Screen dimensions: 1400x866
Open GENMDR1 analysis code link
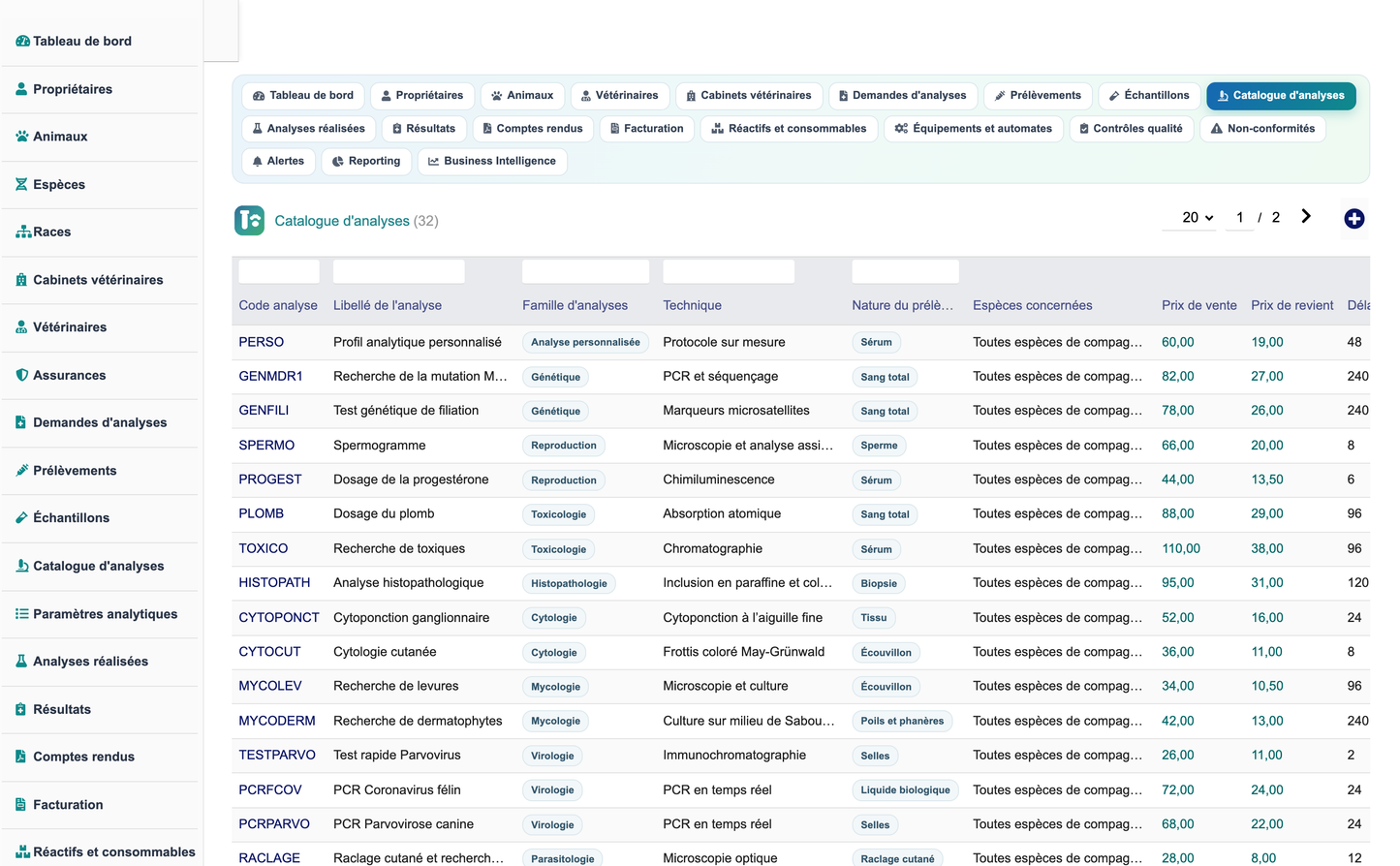271,376
